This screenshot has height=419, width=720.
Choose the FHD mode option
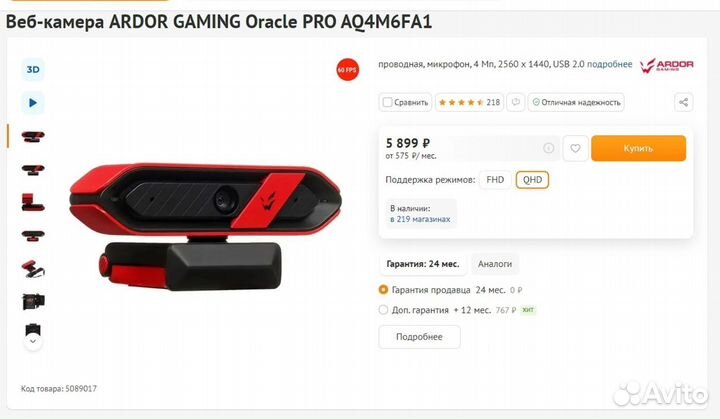coord(495,180)
